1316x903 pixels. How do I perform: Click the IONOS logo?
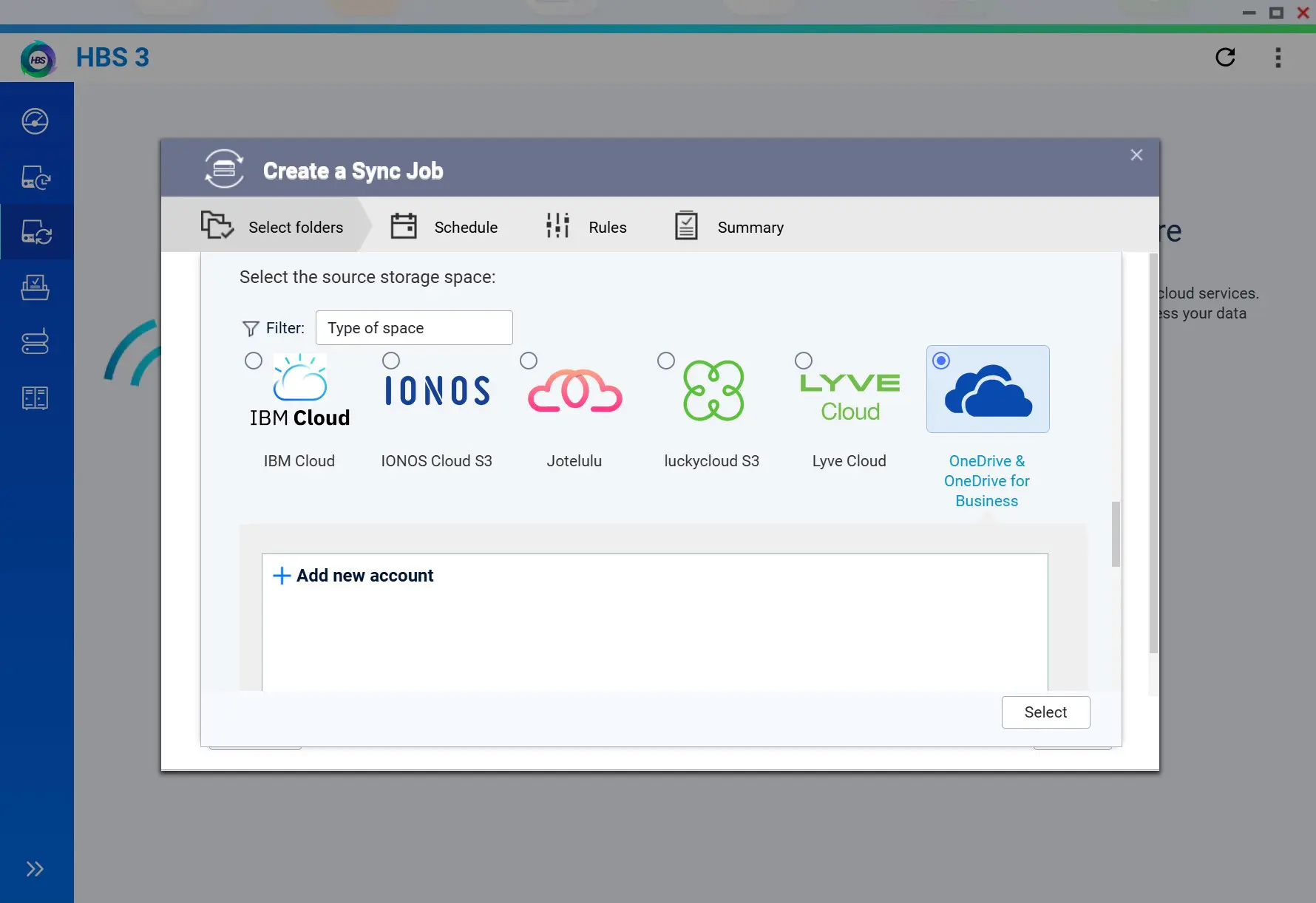[438, 390]
